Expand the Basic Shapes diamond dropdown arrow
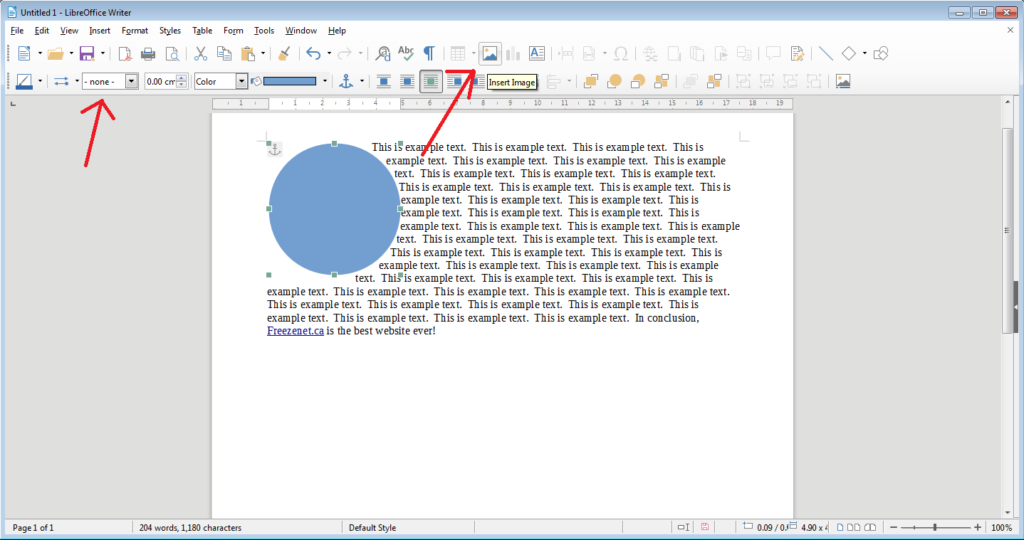Image resolution: width=1024 pixels, height=540 pixels. pos(864,54)
